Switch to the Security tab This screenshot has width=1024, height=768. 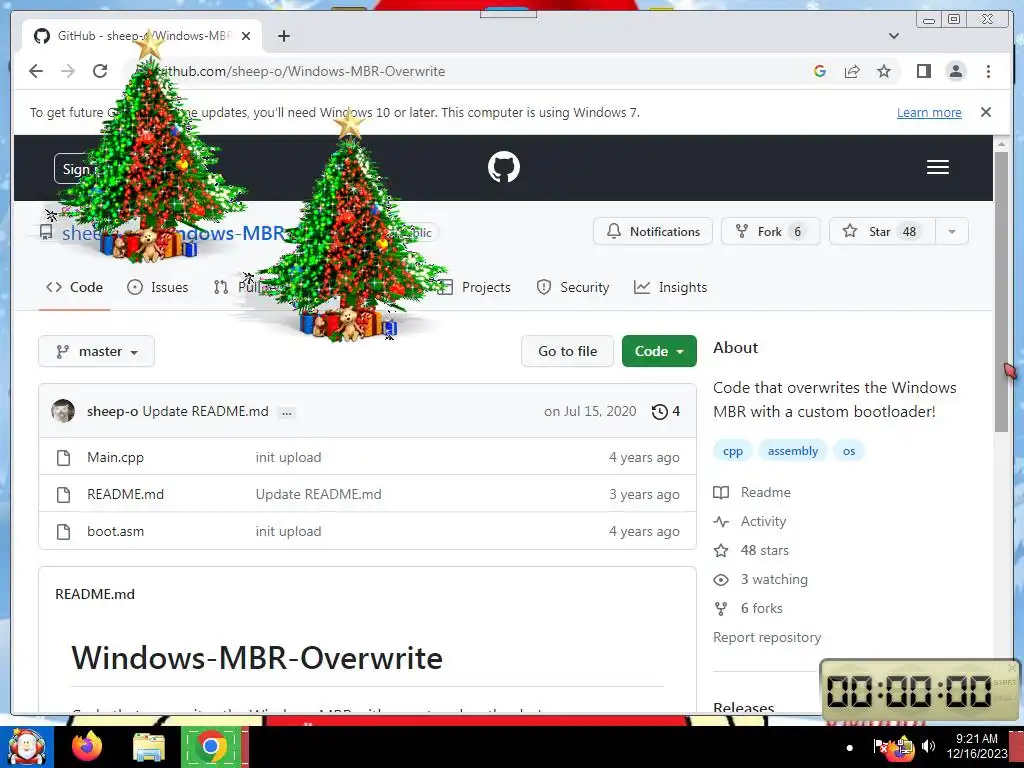[x=573, y=287]
